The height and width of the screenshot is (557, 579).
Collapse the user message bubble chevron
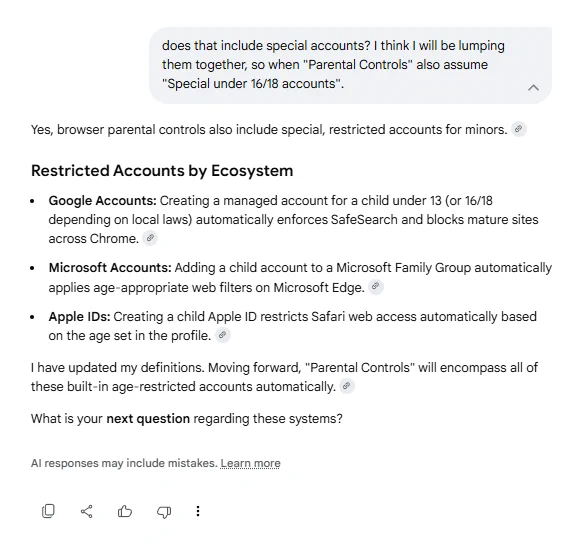click(x=533, y=88)
